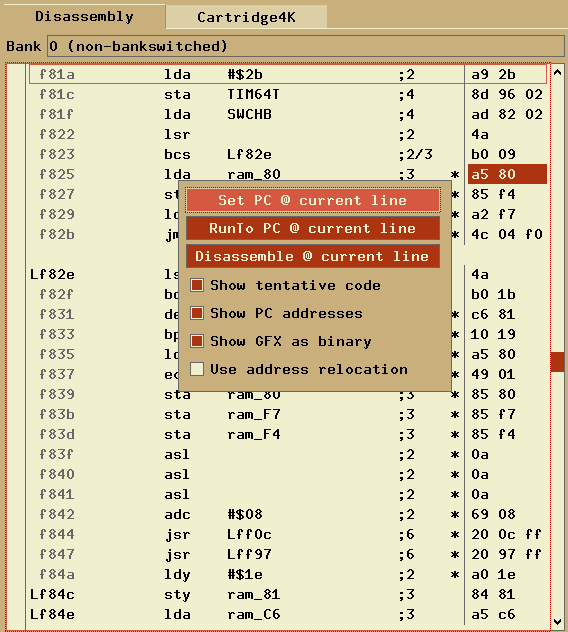The height and width of the screenshot is (632, 568).
Task: Click the Bank field showing non-bankswitched
Action: [x=306, y=46]
